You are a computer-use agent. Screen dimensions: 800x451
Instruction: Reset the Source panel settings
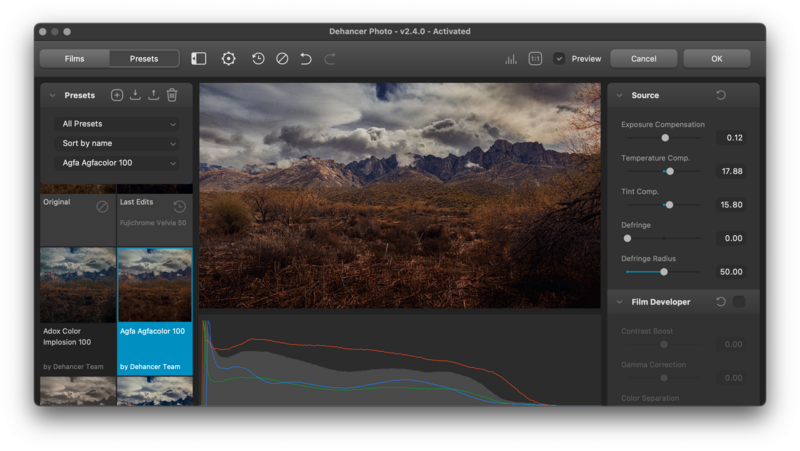[721, 95]
